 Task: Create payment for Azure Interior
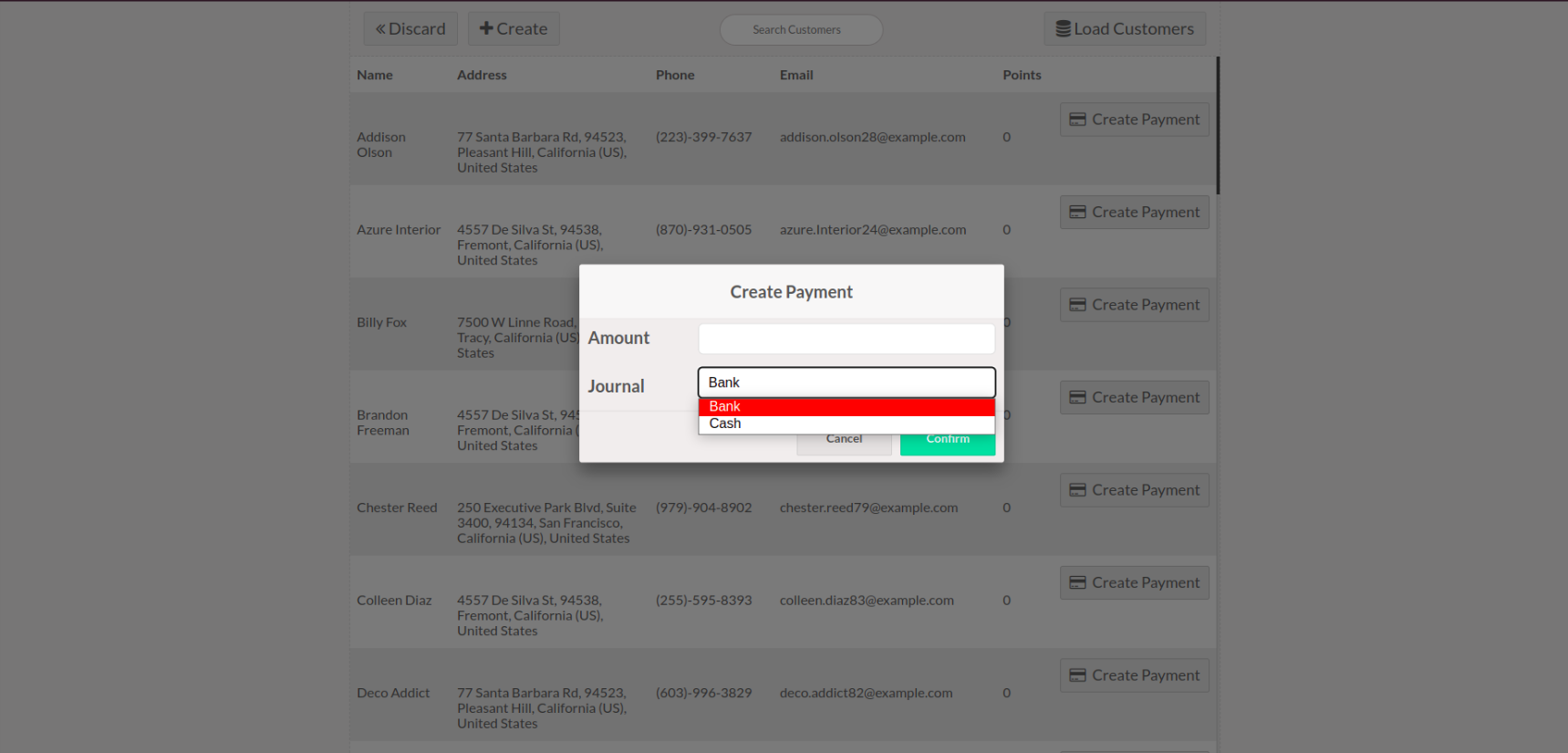pos(1135,213)
